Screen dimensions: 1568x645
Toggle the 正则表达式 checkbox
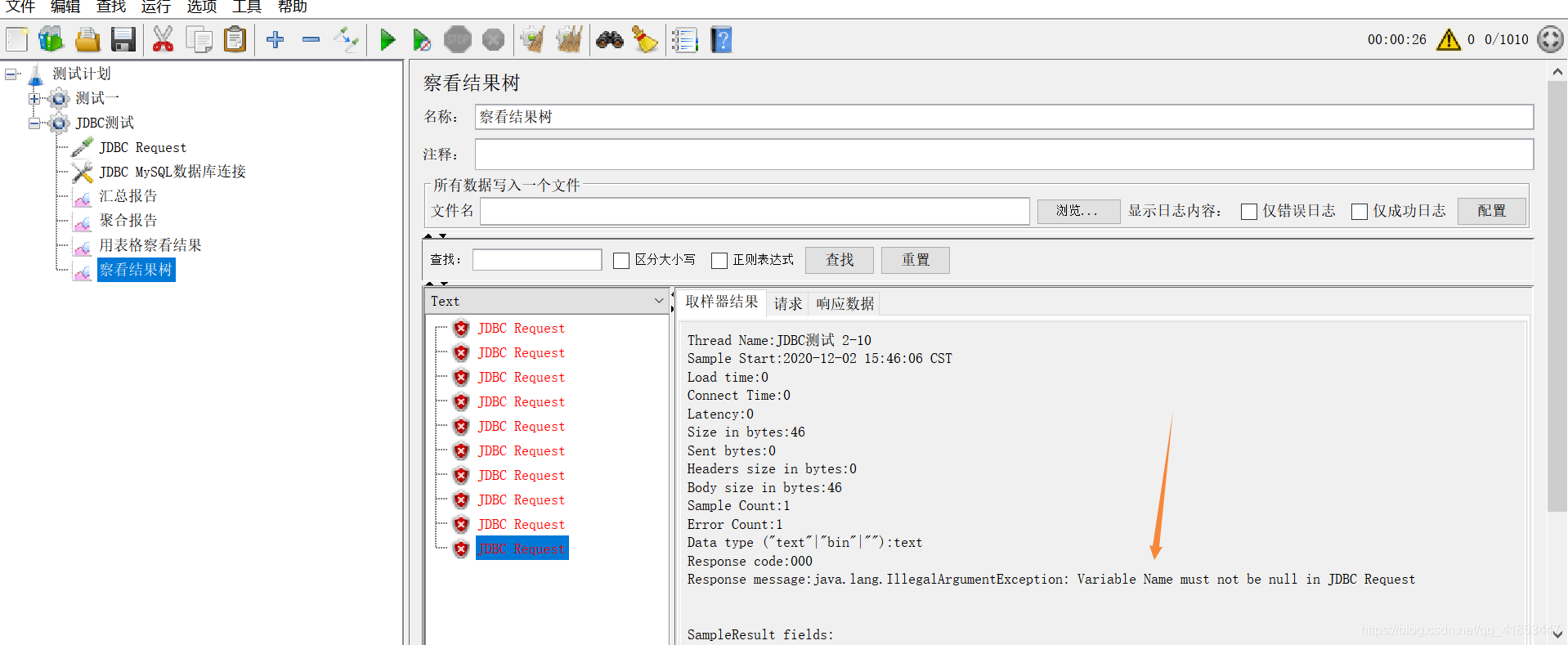pos(719,260)
